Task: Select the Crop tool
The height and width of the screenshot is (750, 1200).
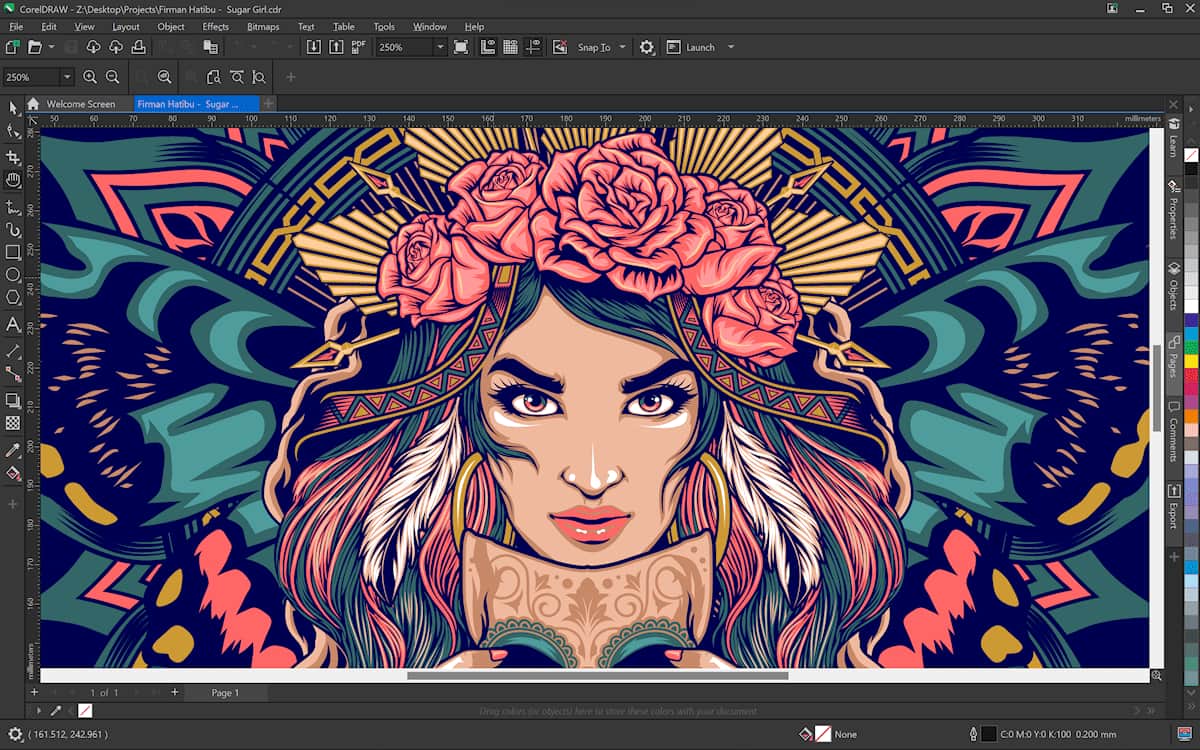Action: 13,157
